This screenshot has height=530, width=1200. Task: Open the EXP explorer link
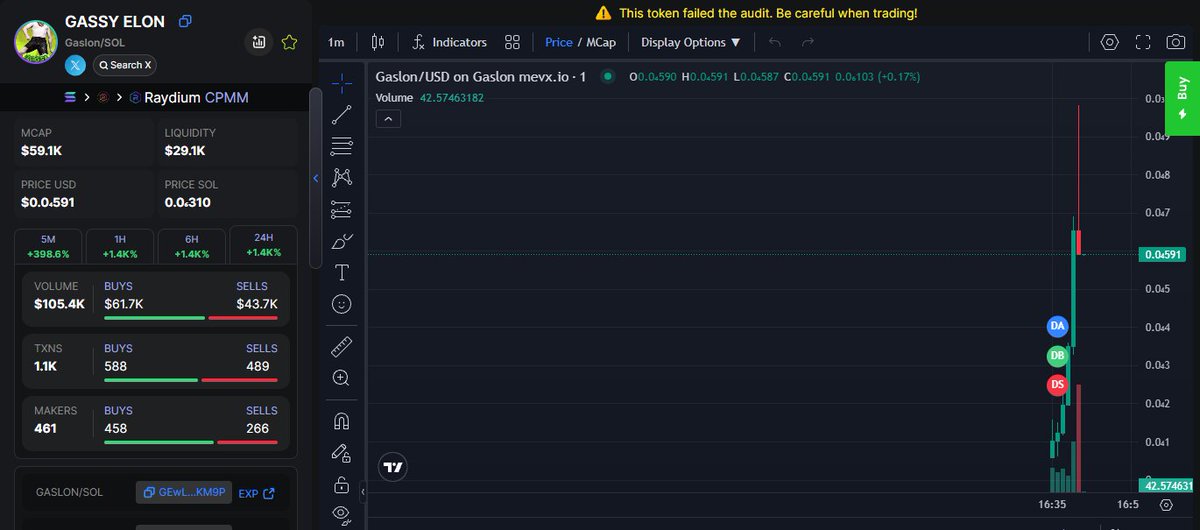256,493
